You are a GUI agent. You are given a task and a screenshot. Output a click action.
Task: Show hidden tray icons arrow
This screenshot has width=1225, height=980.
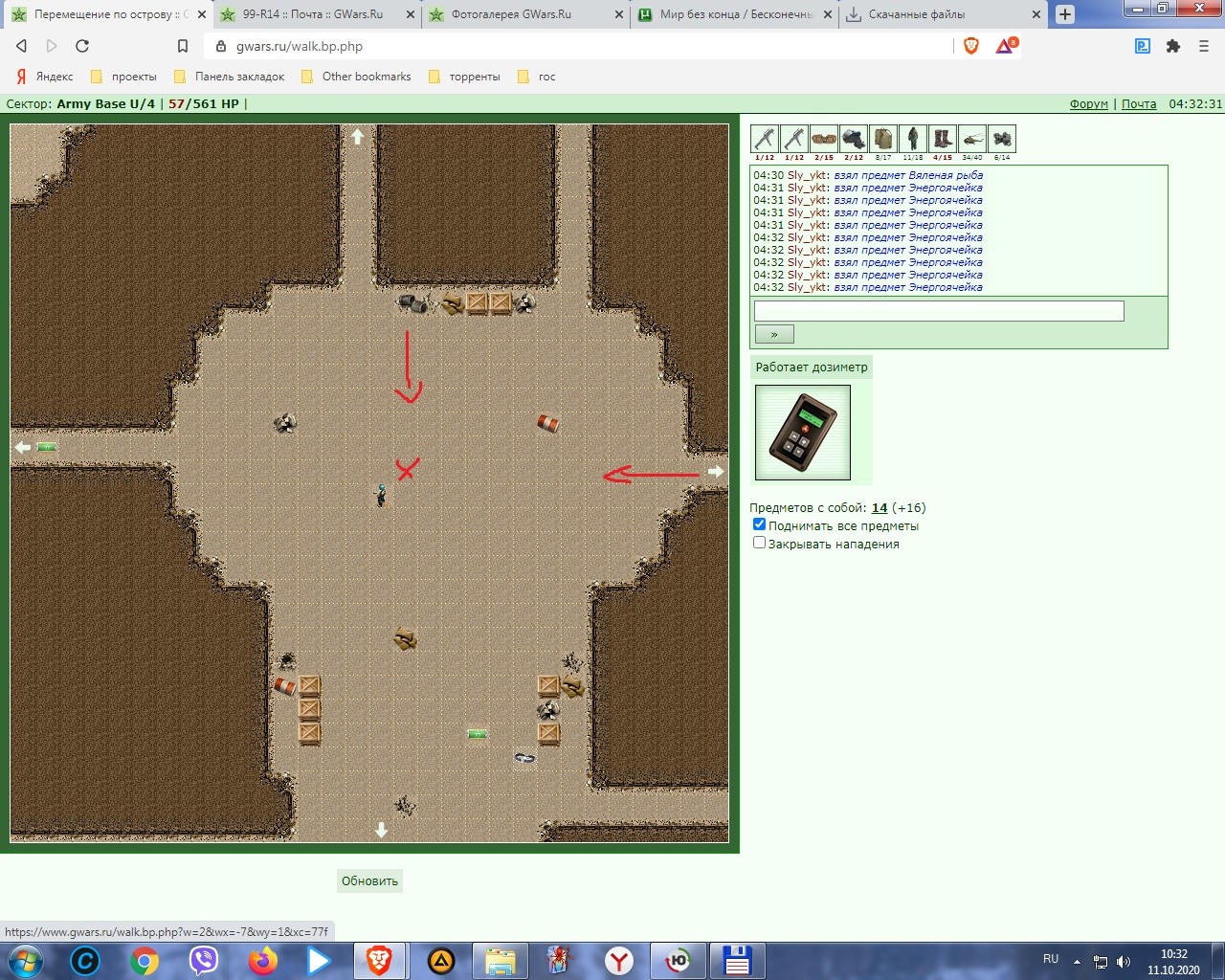tap(1077, 962)
